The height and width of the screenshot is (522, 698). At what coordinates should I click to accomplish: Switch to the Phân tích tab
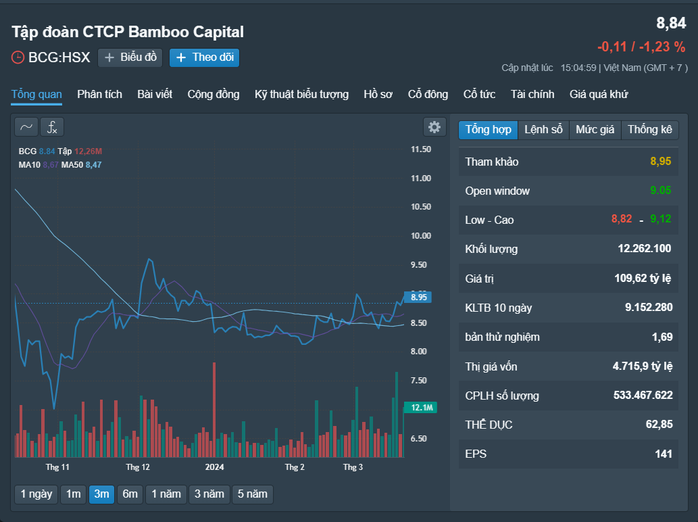tap(99, 94)
